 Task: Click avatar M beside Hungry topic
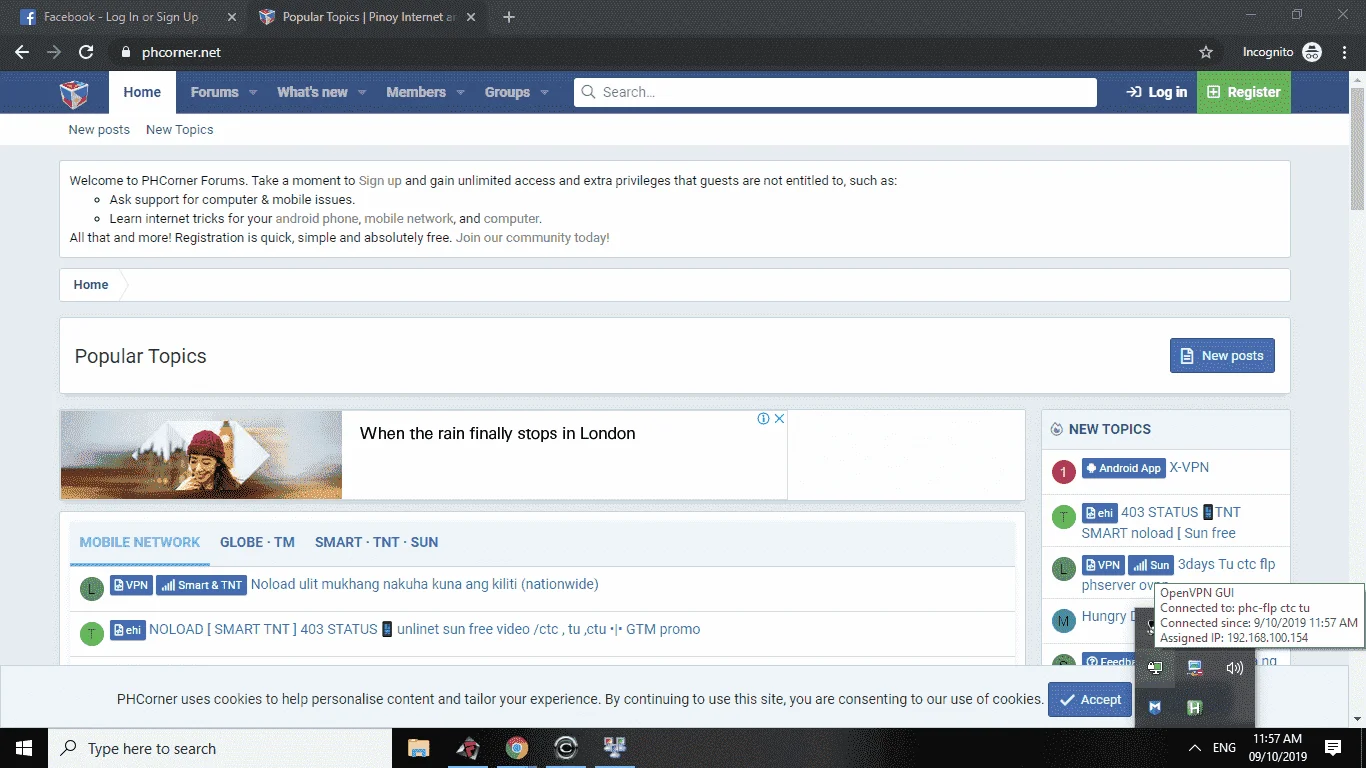pyautogui.click(x=1064, y=621)
